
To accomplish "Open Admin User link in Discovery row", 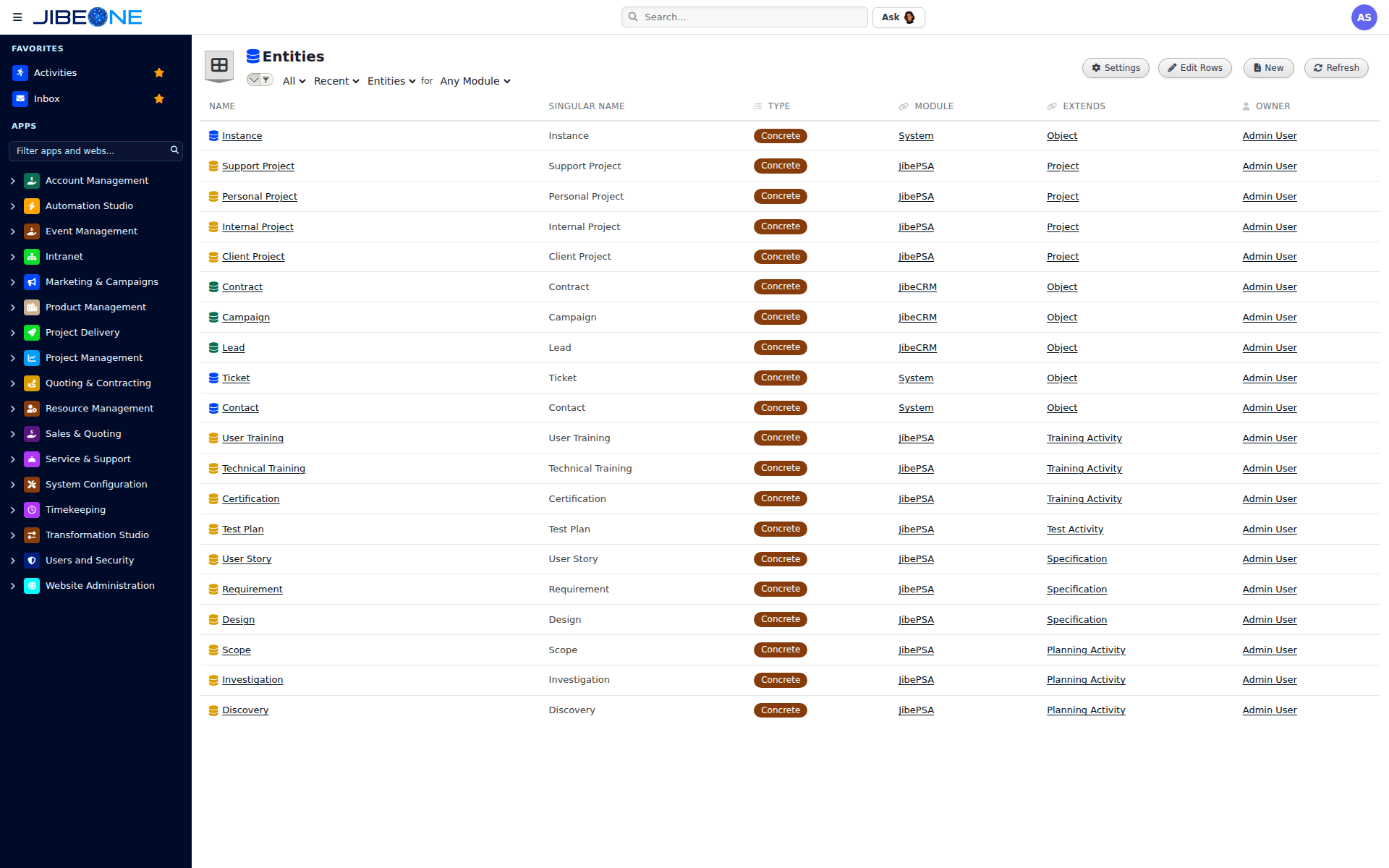I will pyautogui.click(x=1270, y=710).
